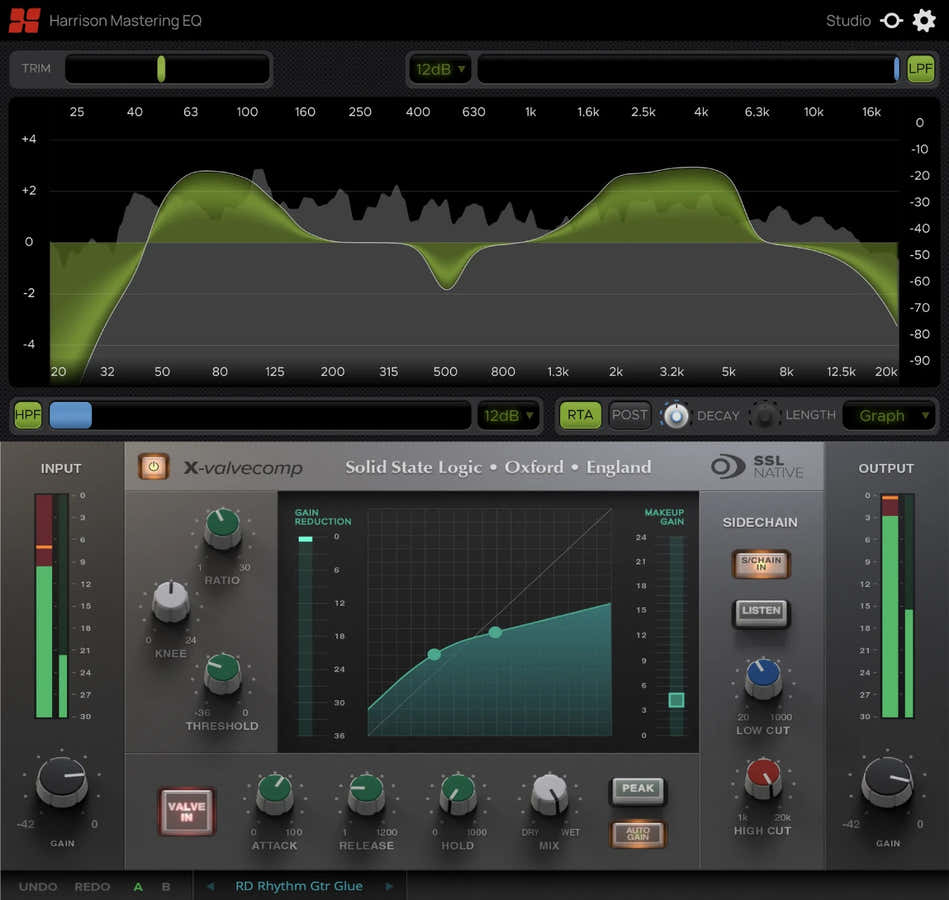This screenshot has width=949, height=900.
Task: Click the INPUT GAIN knob
Action: pos(62,781)
